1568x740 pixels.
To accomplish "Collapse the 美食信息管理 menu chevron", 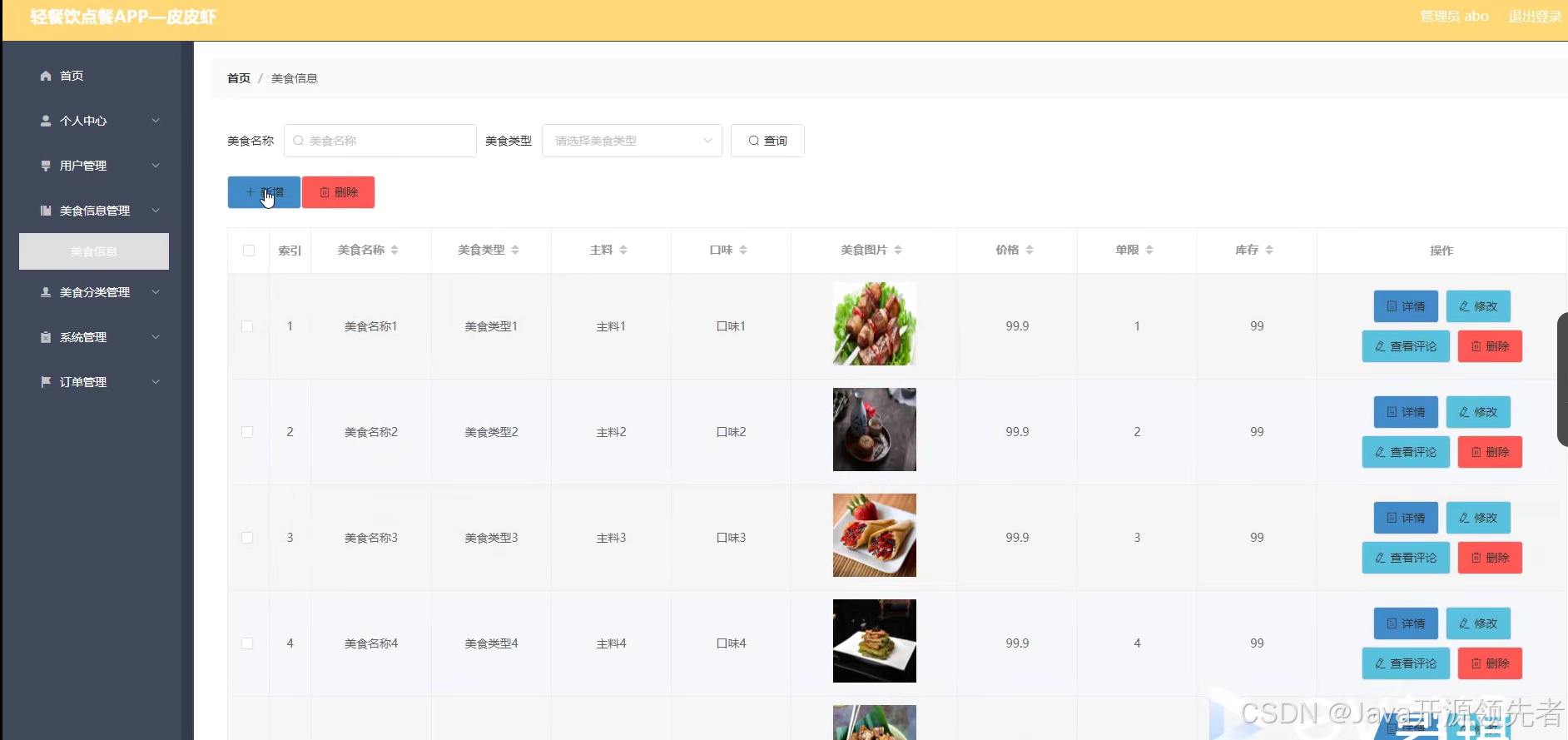I will [156, 211].
